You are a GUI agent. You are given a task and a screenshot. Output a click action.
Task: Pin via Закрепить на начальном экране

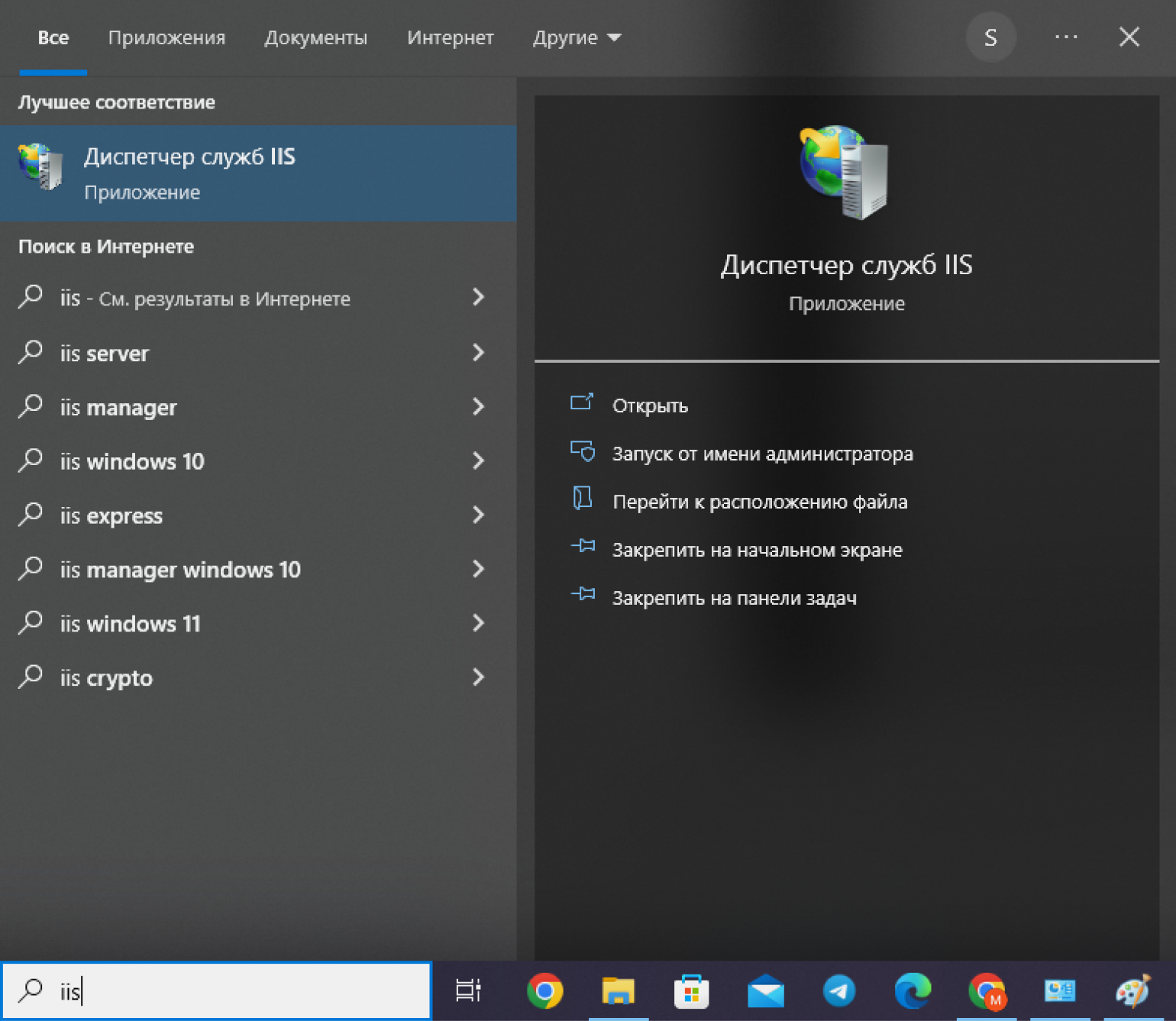[757, 550]
